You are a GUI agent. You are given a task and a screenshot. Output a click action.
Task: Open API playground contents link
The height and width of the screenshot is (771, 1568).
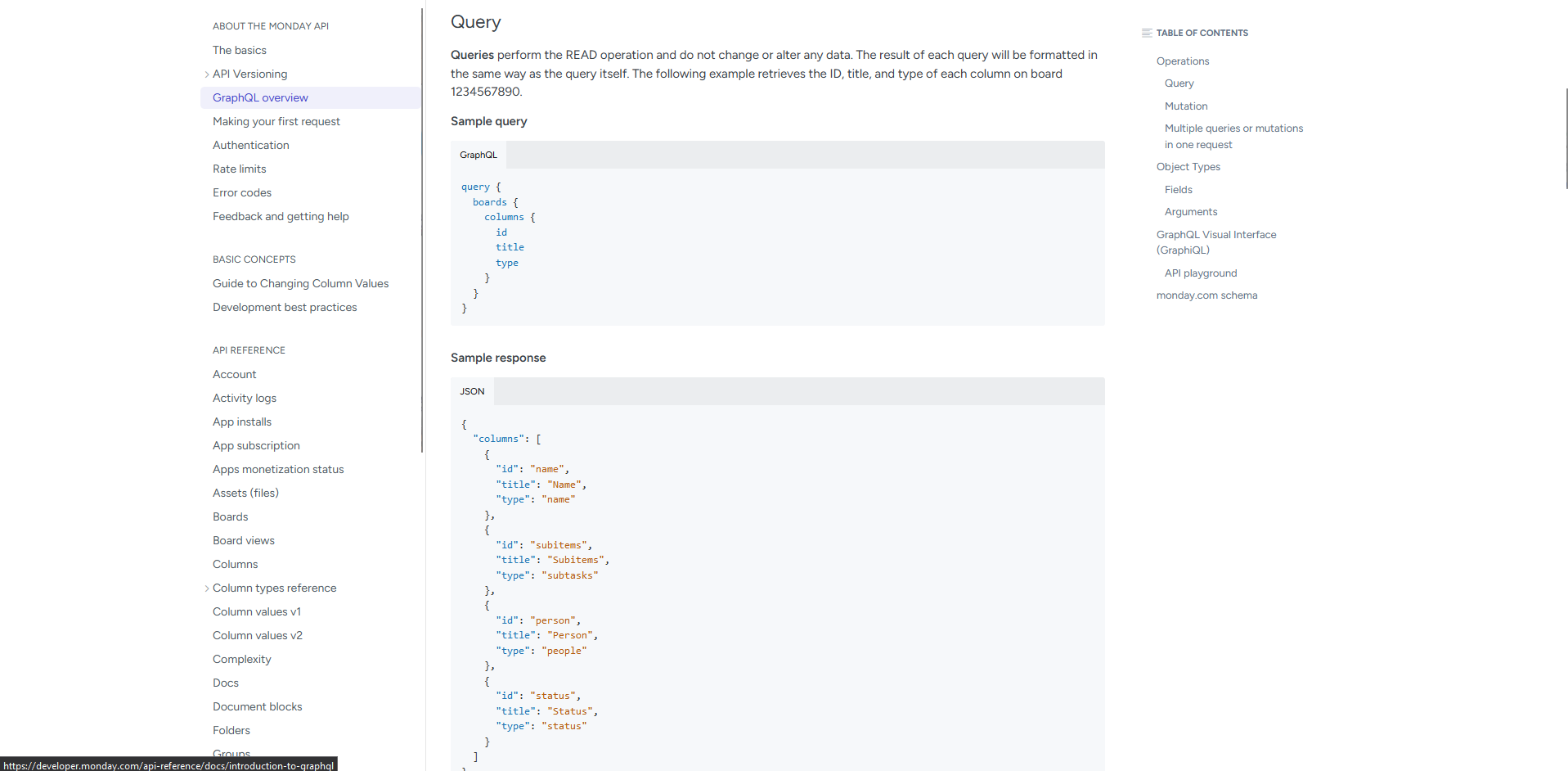click(1201, 273)
